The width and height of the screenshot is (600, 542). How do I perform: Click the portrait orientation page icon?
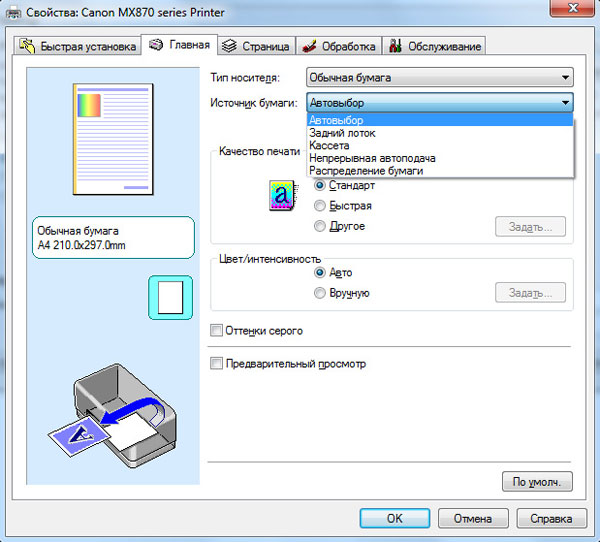171,297
